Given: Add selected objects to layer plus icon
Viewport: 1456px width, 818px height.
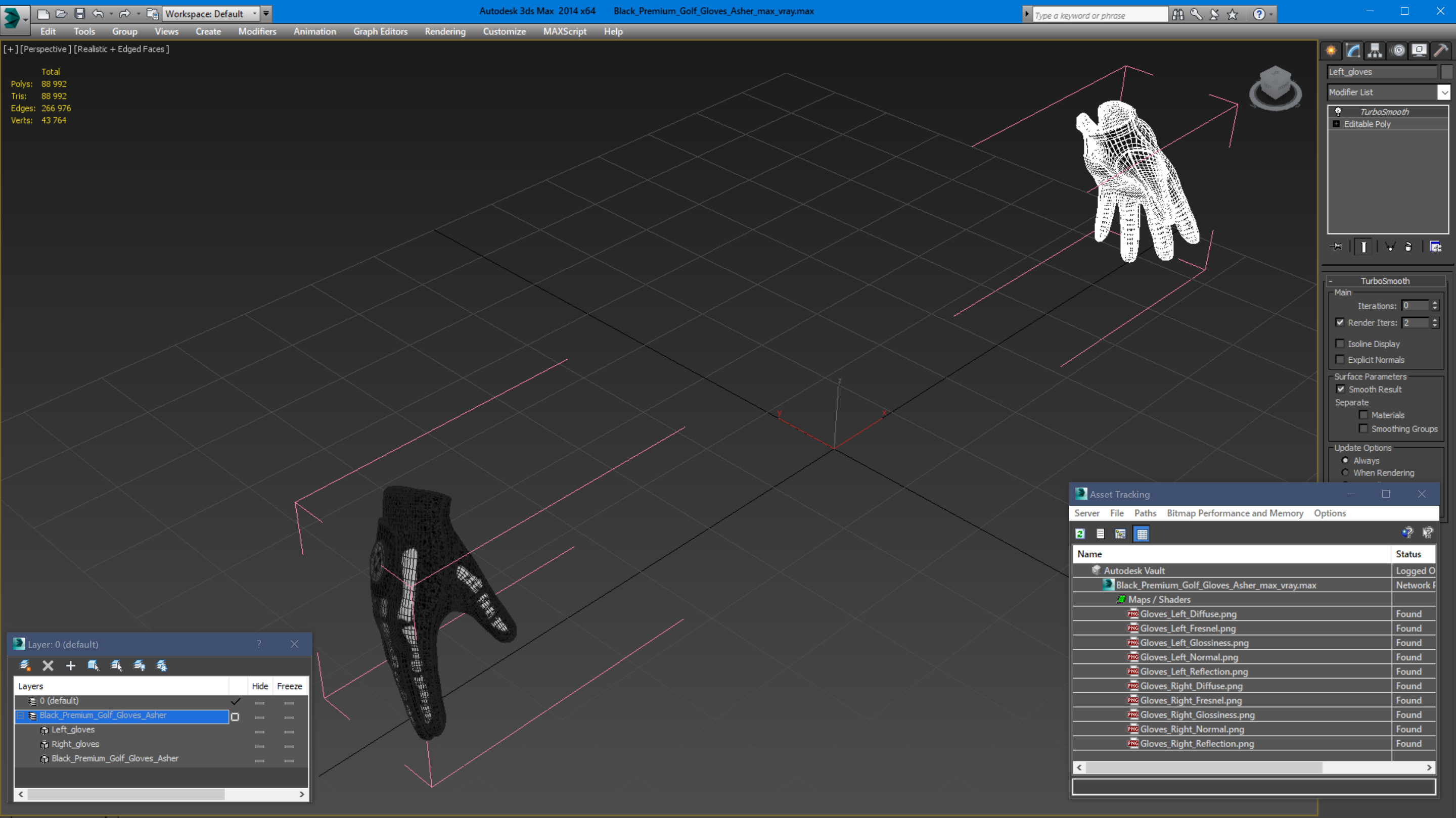Looking at the screenshot, I should pos(71,665).
